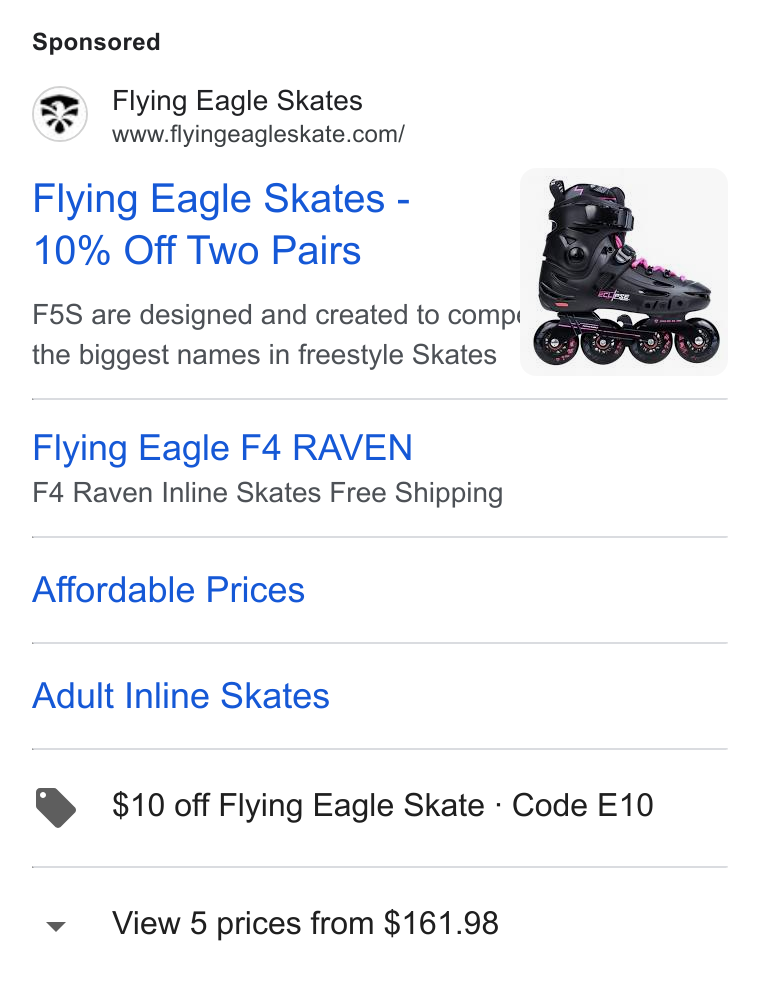Viewport: 760px width, 984px height.
Task: Click the www.flyingeagleskate.com URL text
Action: click(x=258, y=134)
